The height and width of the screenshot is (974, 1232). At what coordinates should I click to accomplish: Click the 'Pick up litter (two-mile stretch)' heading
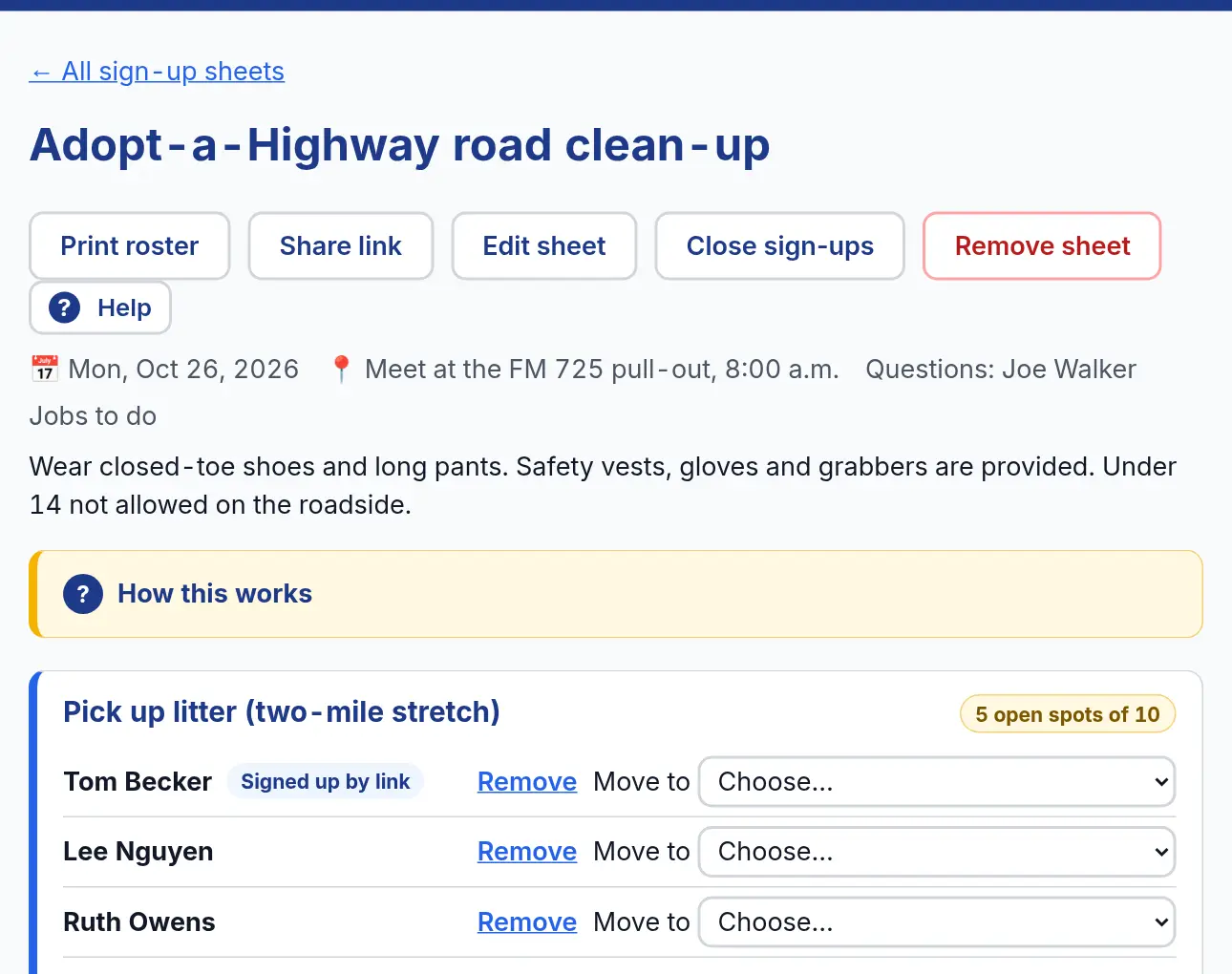(282, 712)
